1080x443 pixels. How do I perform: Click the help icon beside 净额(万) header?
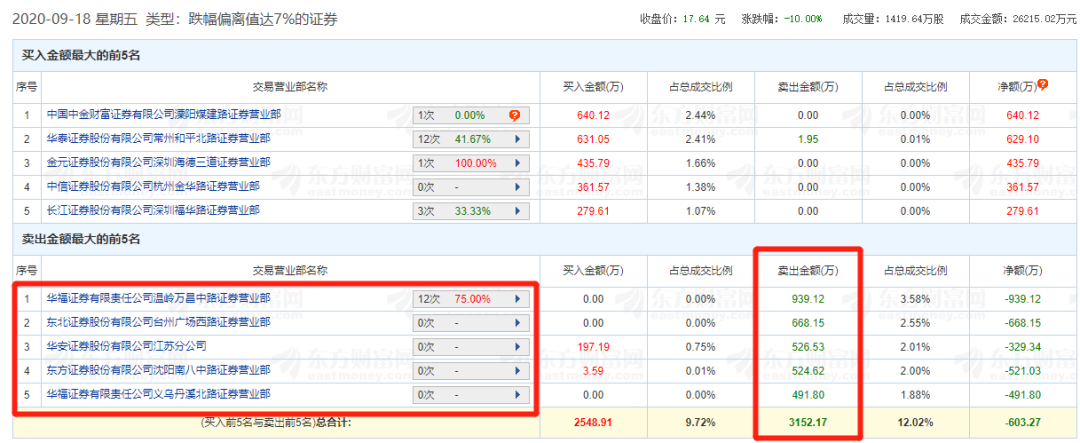(x=1042, y=85)
